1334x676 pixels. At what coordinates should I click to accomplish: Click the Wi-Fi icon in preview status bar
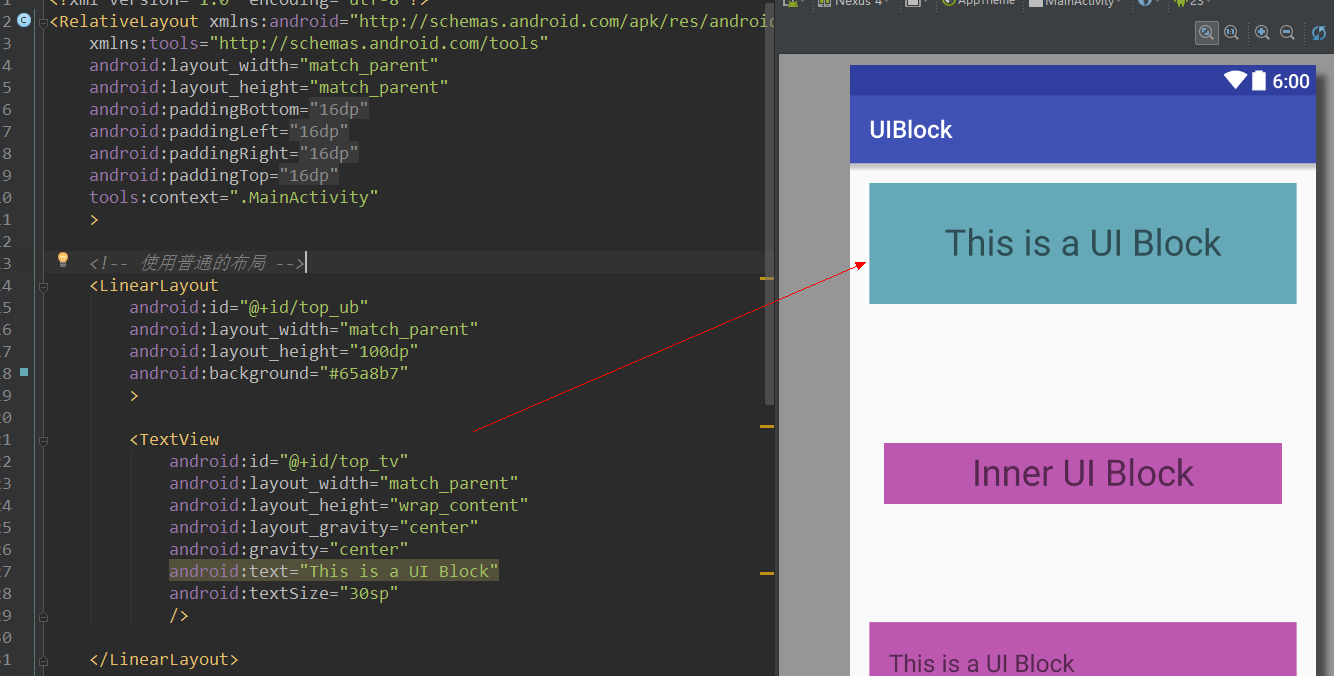coord(1235,81)
